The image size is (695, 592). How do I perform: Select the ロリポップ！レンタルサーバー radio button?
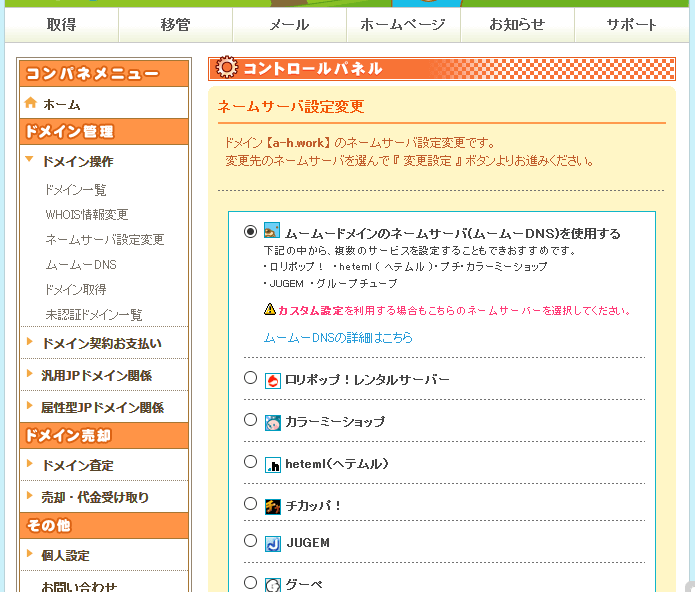pyautogui.click(x=250, y=378)
